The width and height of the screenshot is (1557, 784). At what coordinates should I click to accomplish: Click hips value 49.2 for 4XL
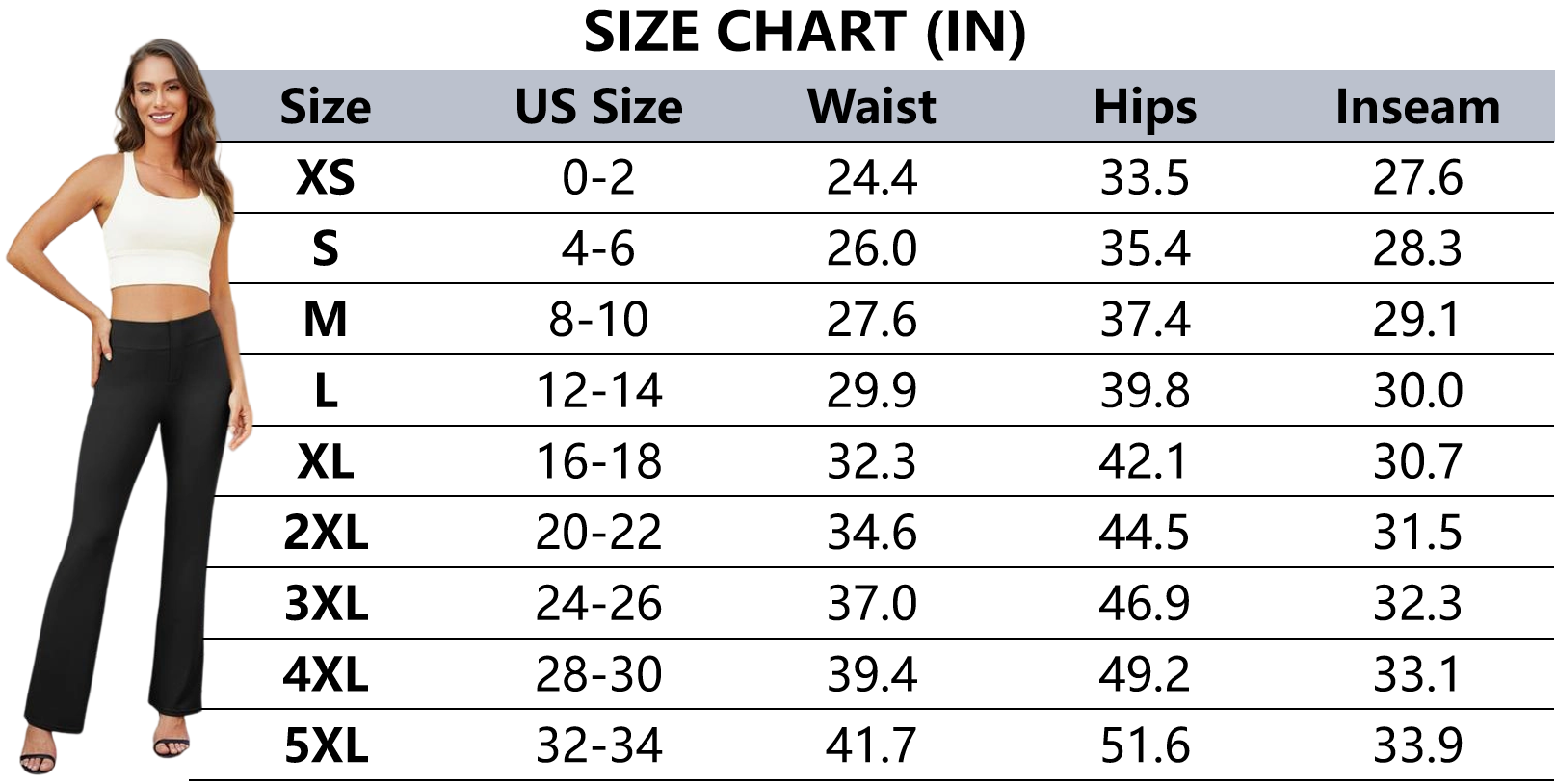point(1145,674)
